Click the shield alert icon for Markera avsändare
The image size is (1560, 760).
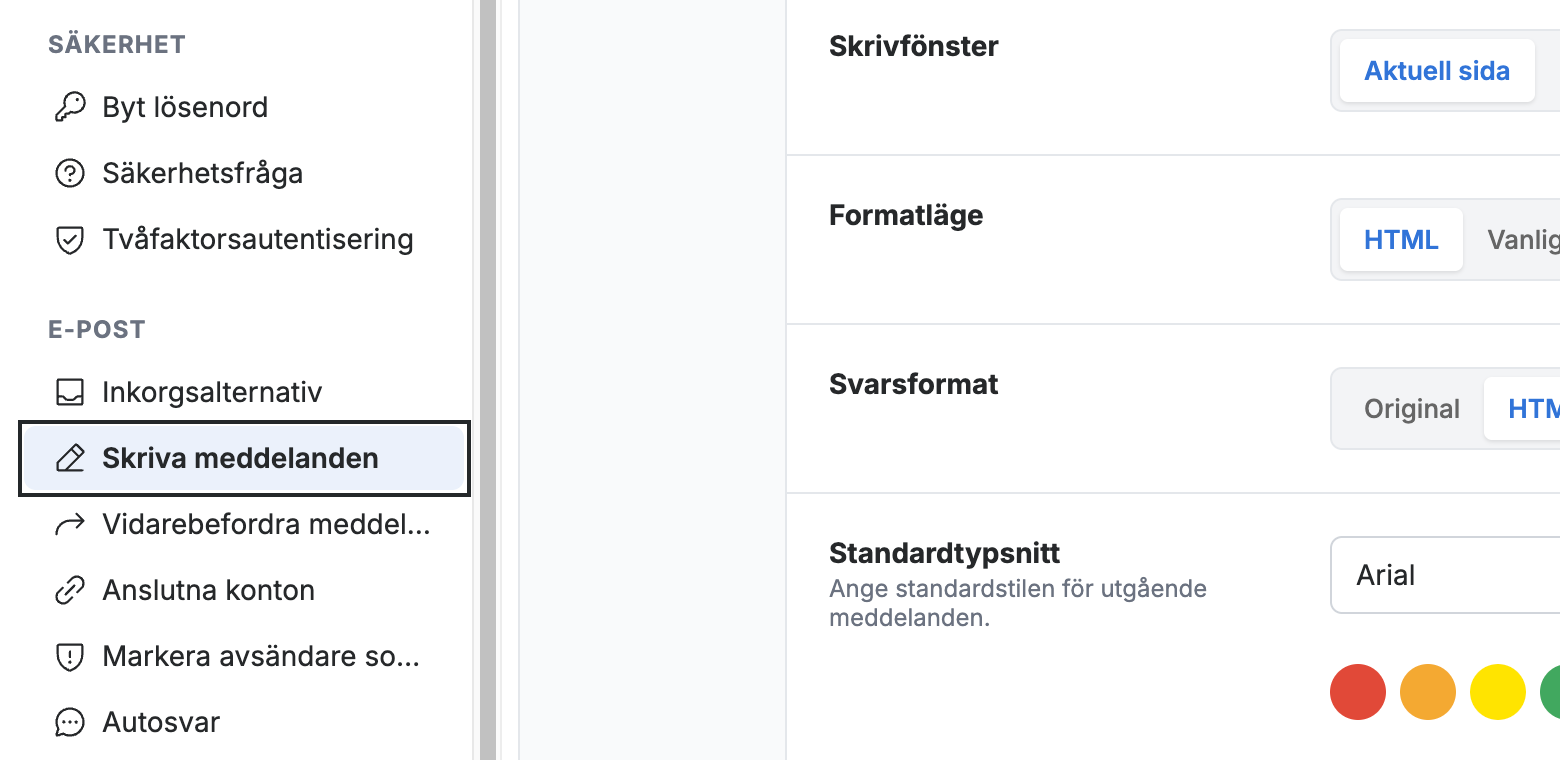(x=69, y=657)
